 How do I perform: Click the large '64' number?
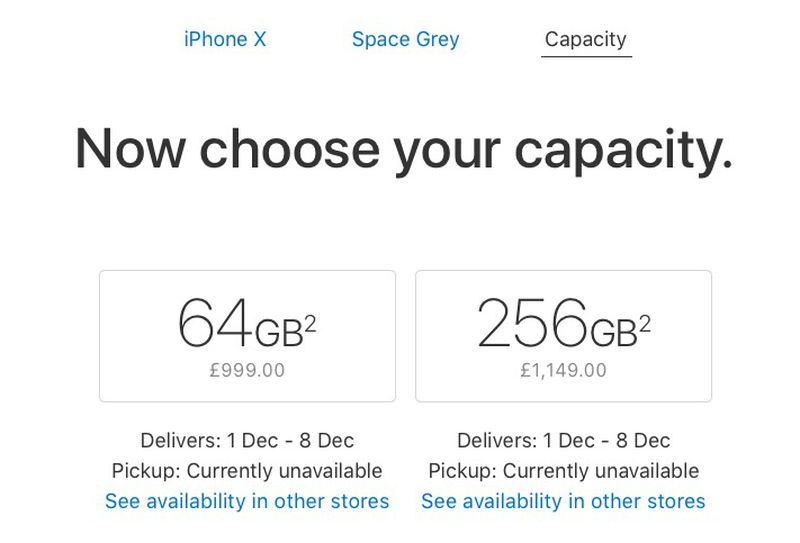pyautogui.click(x=215, y=323)
